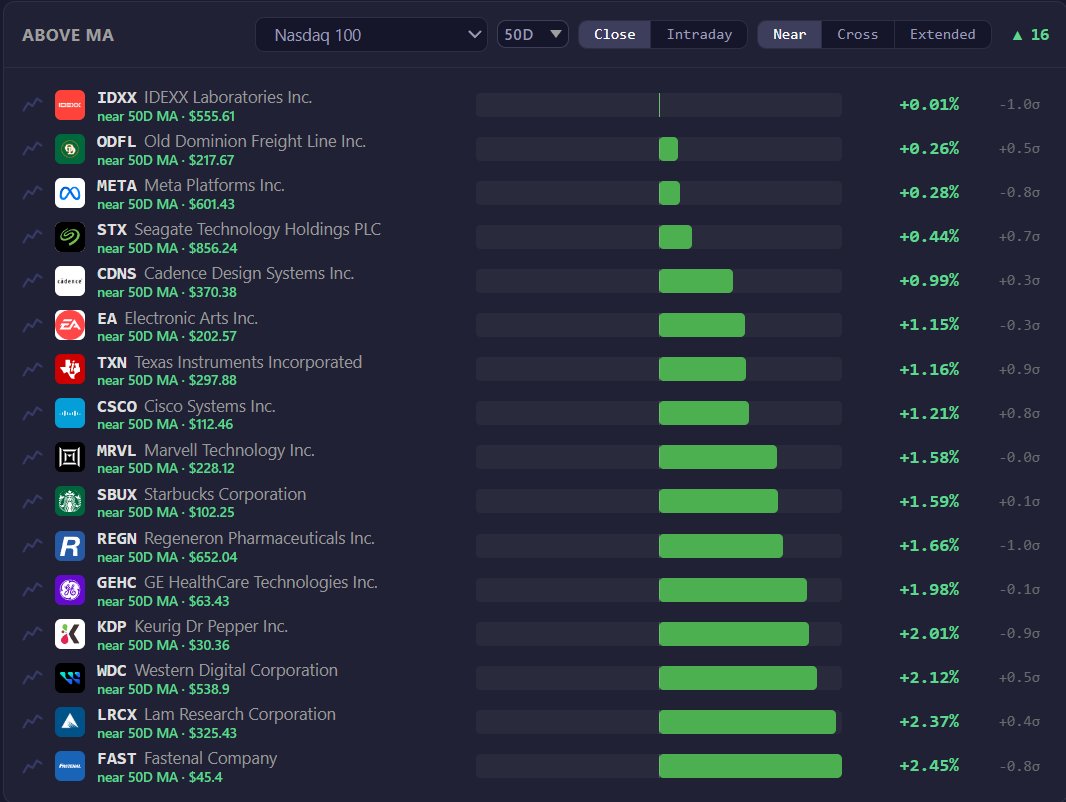Click the +2.12% value for WDC
This screenshot has width=1066, height=802.
(x=929, y=678)
